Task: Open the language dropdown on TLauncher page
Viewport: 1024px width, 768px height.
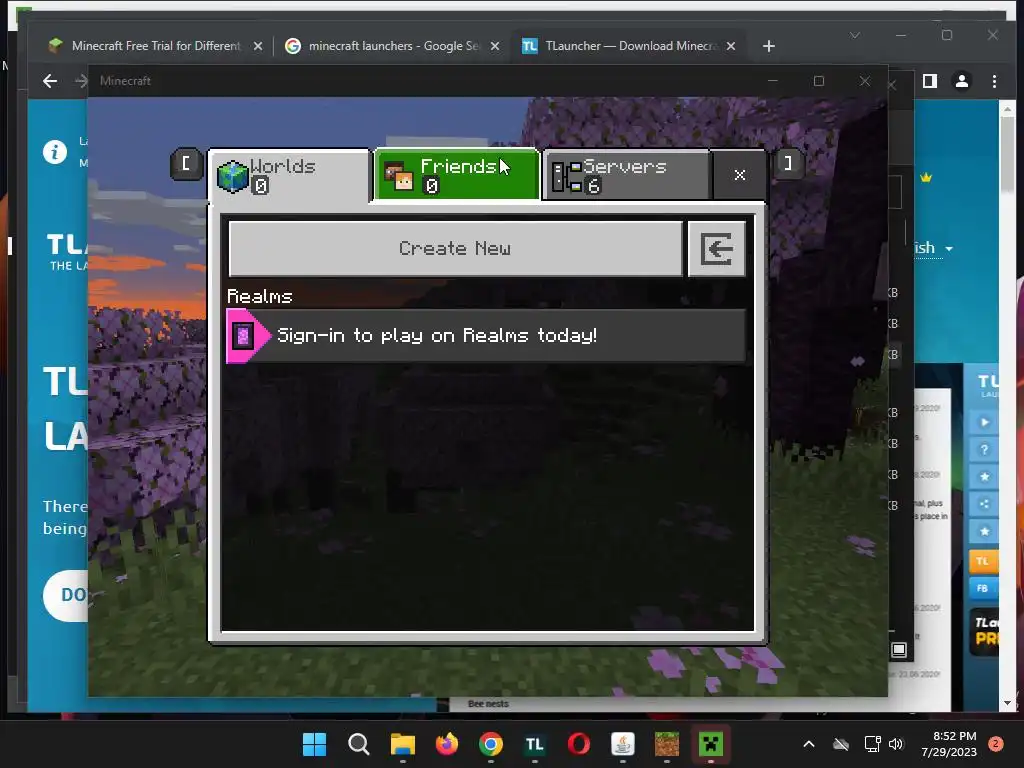Action: (934, 248)
